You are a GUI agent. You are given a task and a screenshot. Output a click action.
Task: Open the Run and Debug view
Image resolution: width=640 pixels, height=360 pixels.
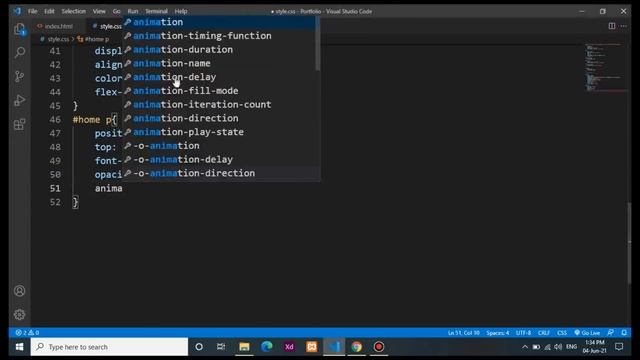coord(20,100)
